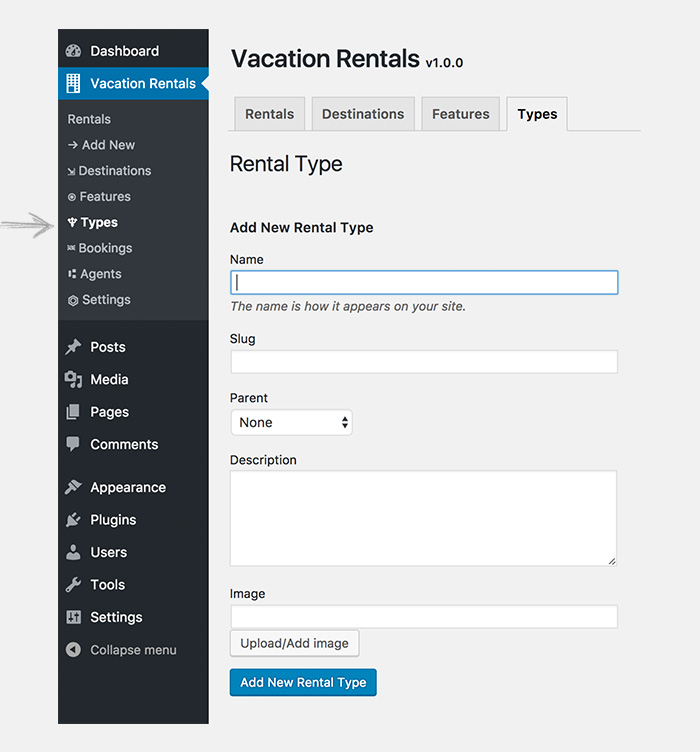Switch to the Destinations tab
This screenshot has height=752, width=700.
tap(363, 114)
